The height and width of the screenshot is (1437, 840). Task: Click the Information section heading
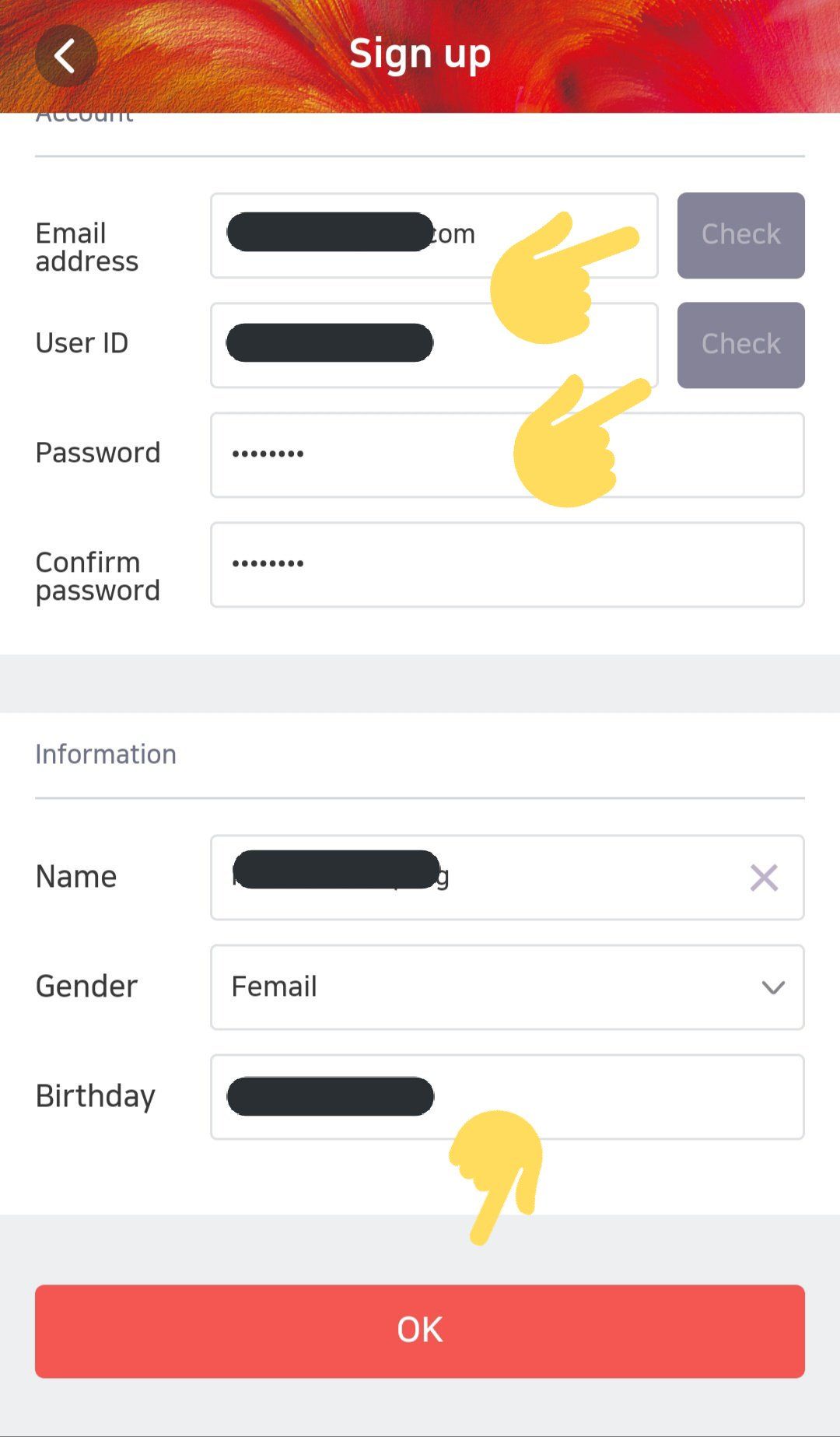(106, 754)
